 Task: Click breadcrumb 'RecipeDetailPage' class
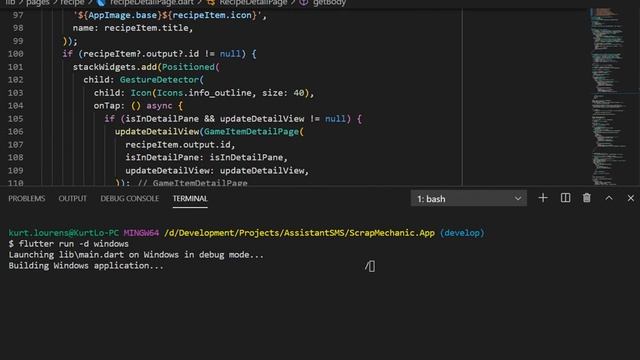(x=253, y=3)
